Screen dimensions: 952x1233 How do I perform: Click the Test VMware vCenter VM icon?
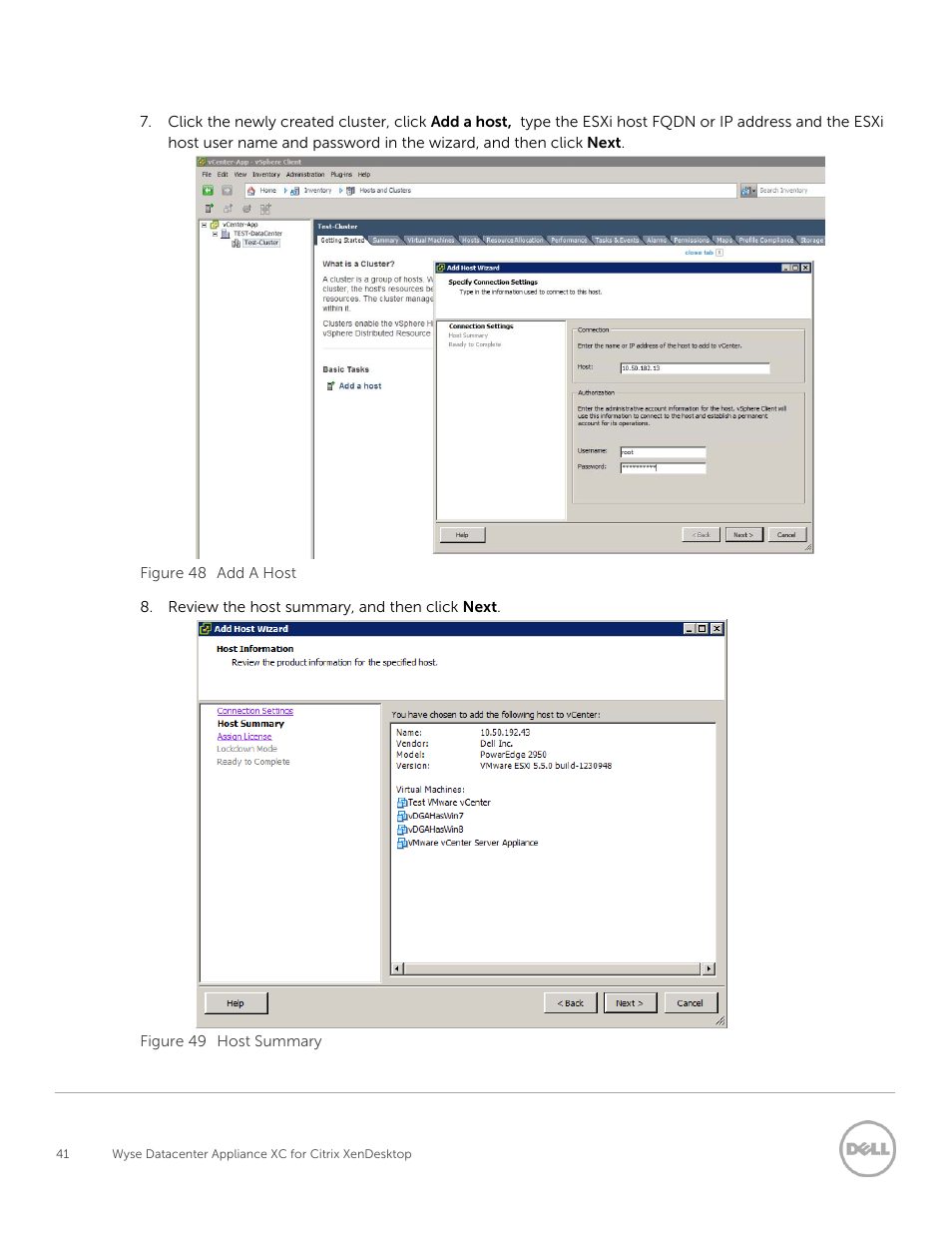click(x=401, y=803)
